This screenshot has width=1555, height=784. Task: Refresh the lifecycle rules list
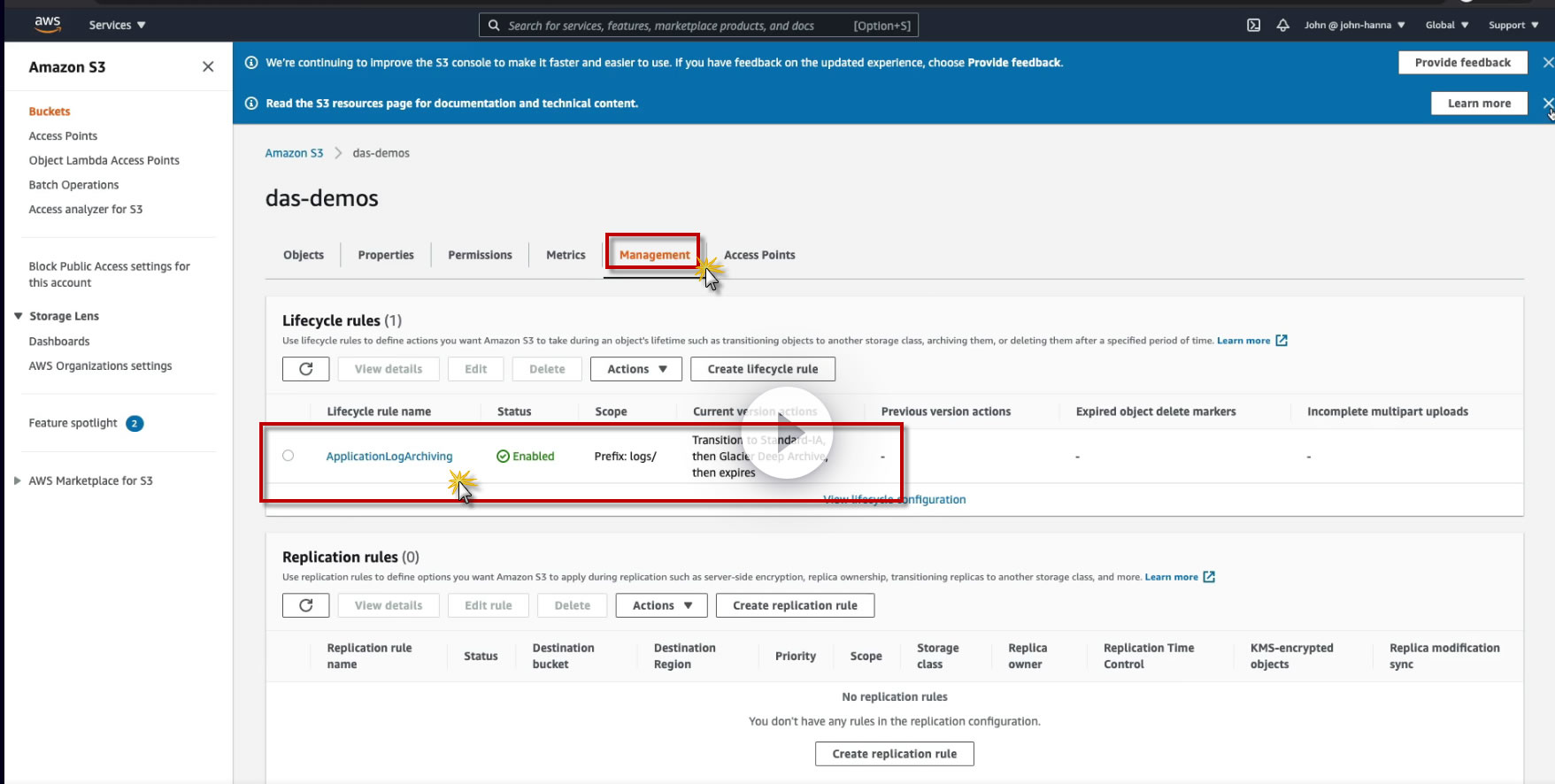click(306, 369)
